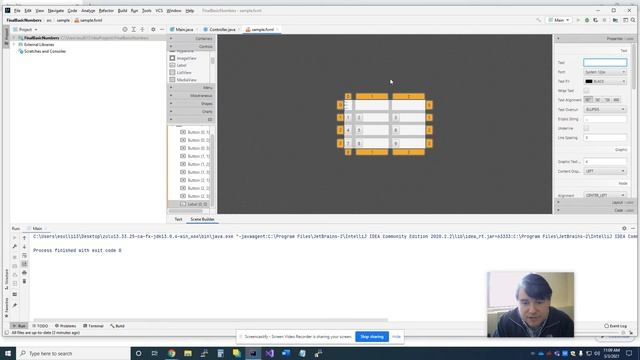Viewport: 640px width, 360px height.
Task: Click the rerun icon in Run panel
Action: 15,238
